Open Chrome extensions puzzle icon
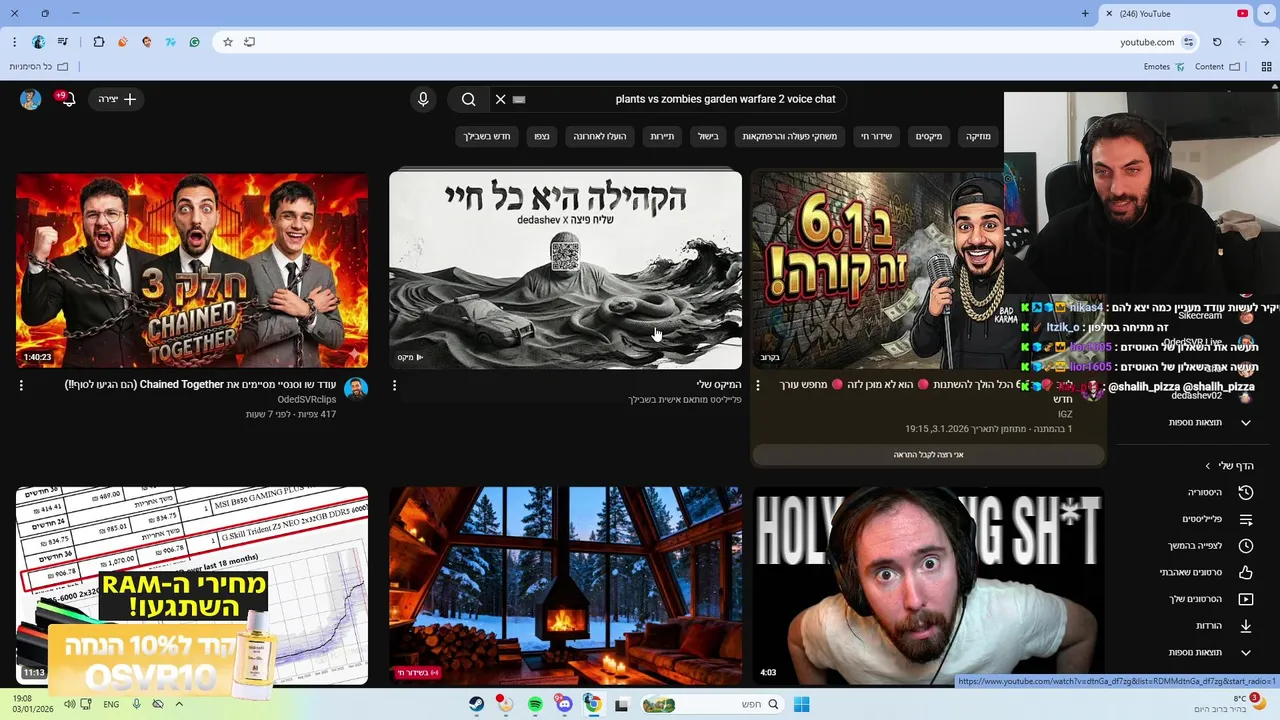Viewport: 1280px width, 720px height. click(98, 42)
